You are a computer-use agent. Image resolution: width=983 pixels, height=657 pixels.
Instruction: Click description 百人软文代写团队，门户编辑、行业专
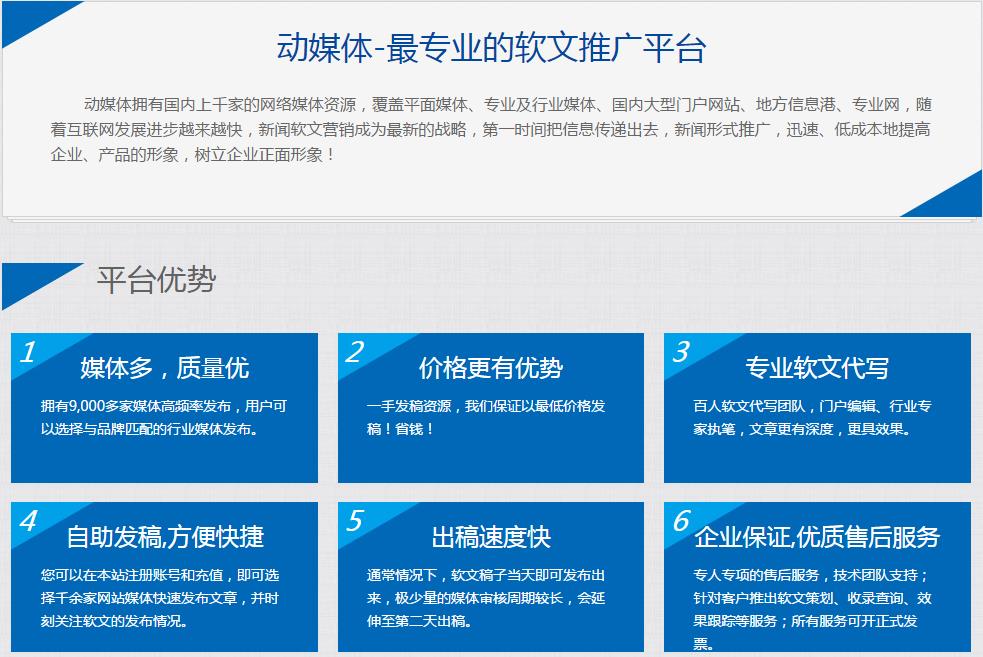(812, 406)
